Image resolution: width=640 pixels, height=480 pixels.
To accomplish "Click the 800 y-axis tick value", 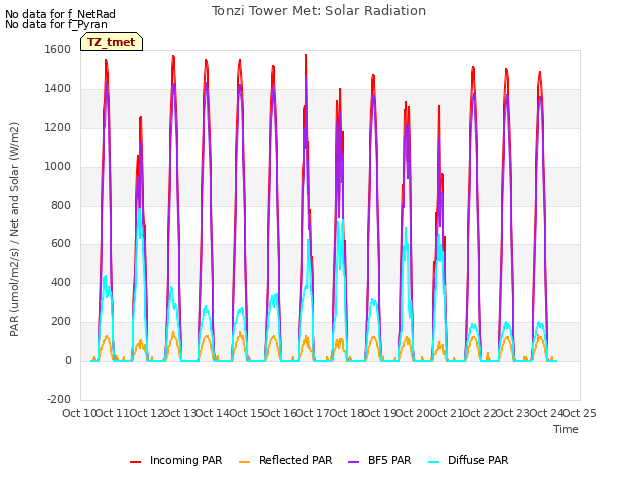I will coord(61,205).
